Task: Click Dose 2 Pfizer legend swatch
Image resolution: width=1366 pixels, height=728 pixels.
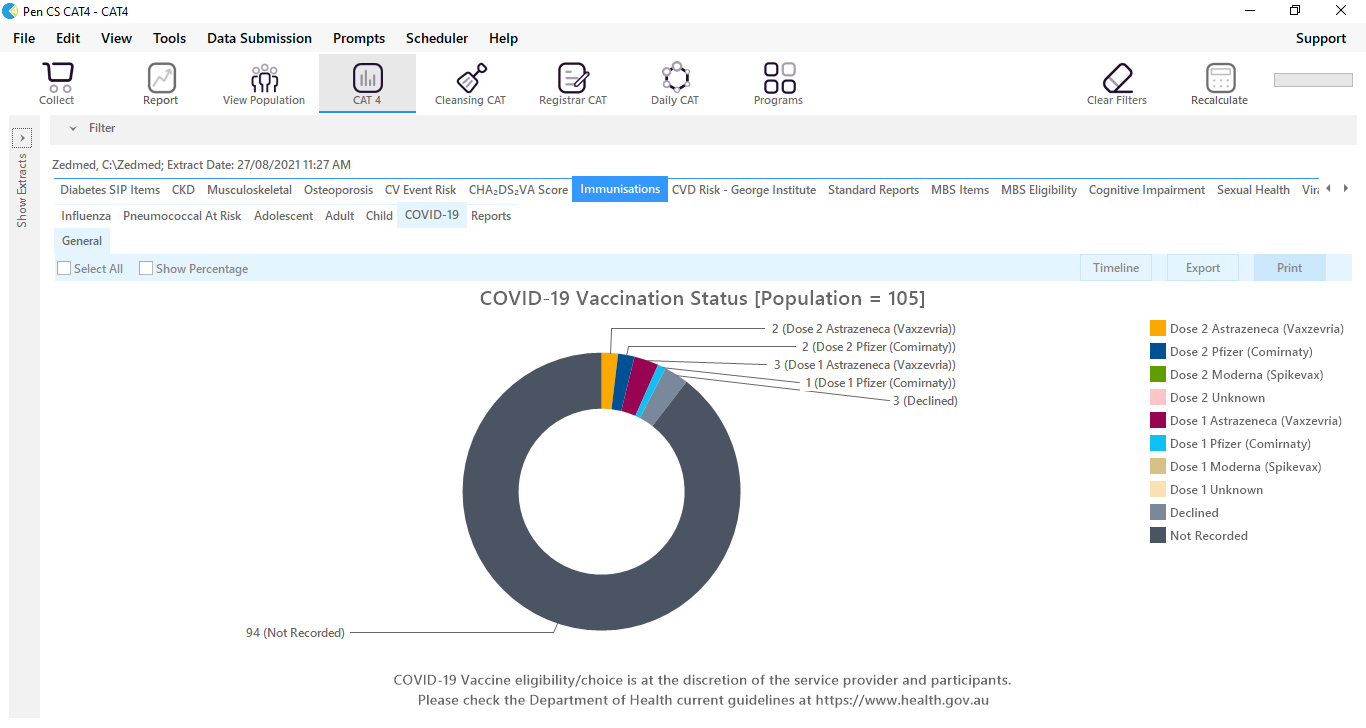Action: click(1158, 351)
